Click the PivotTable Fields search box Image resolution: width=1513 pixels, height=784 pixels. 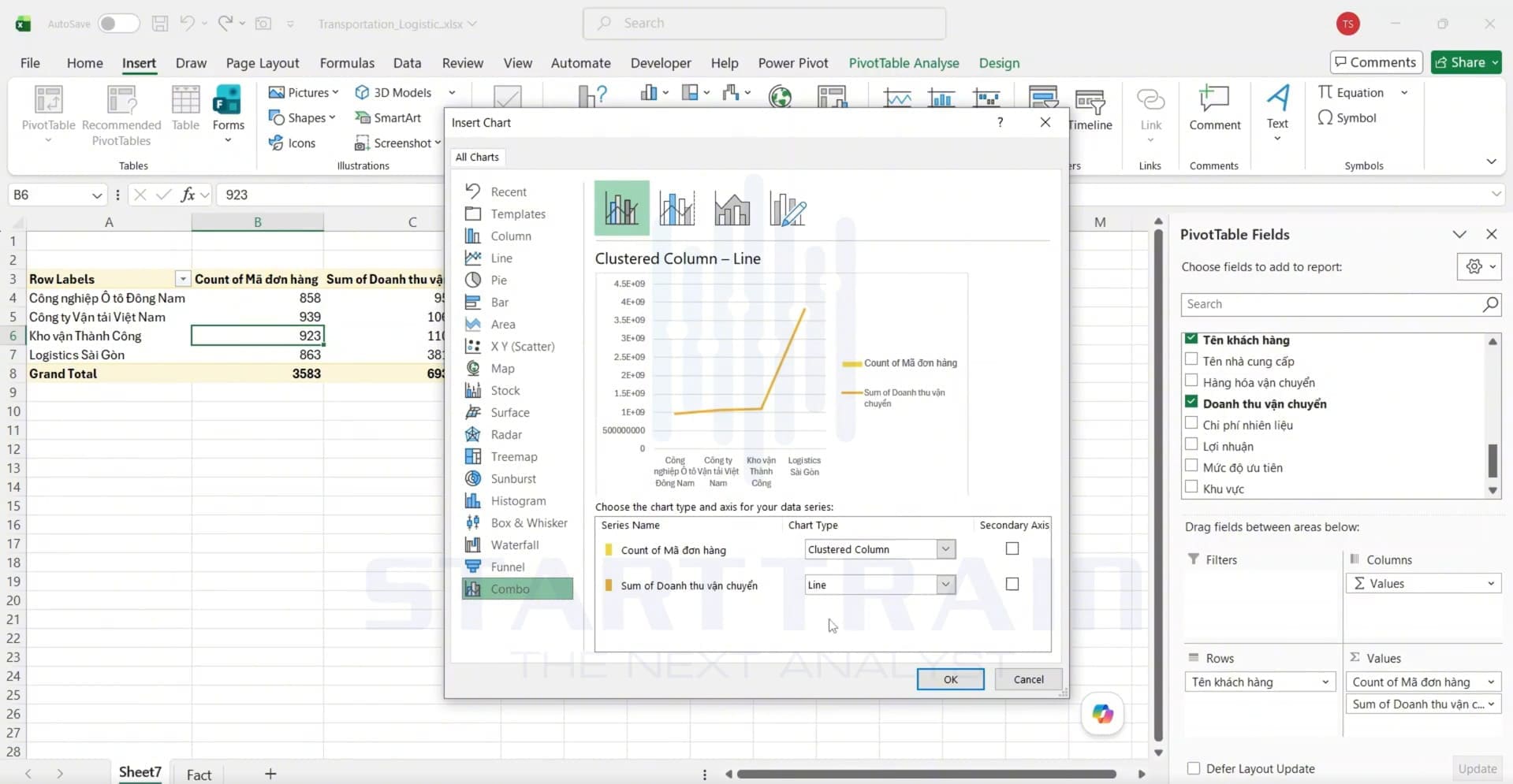pyautogui.click(x=1340, y=304)
